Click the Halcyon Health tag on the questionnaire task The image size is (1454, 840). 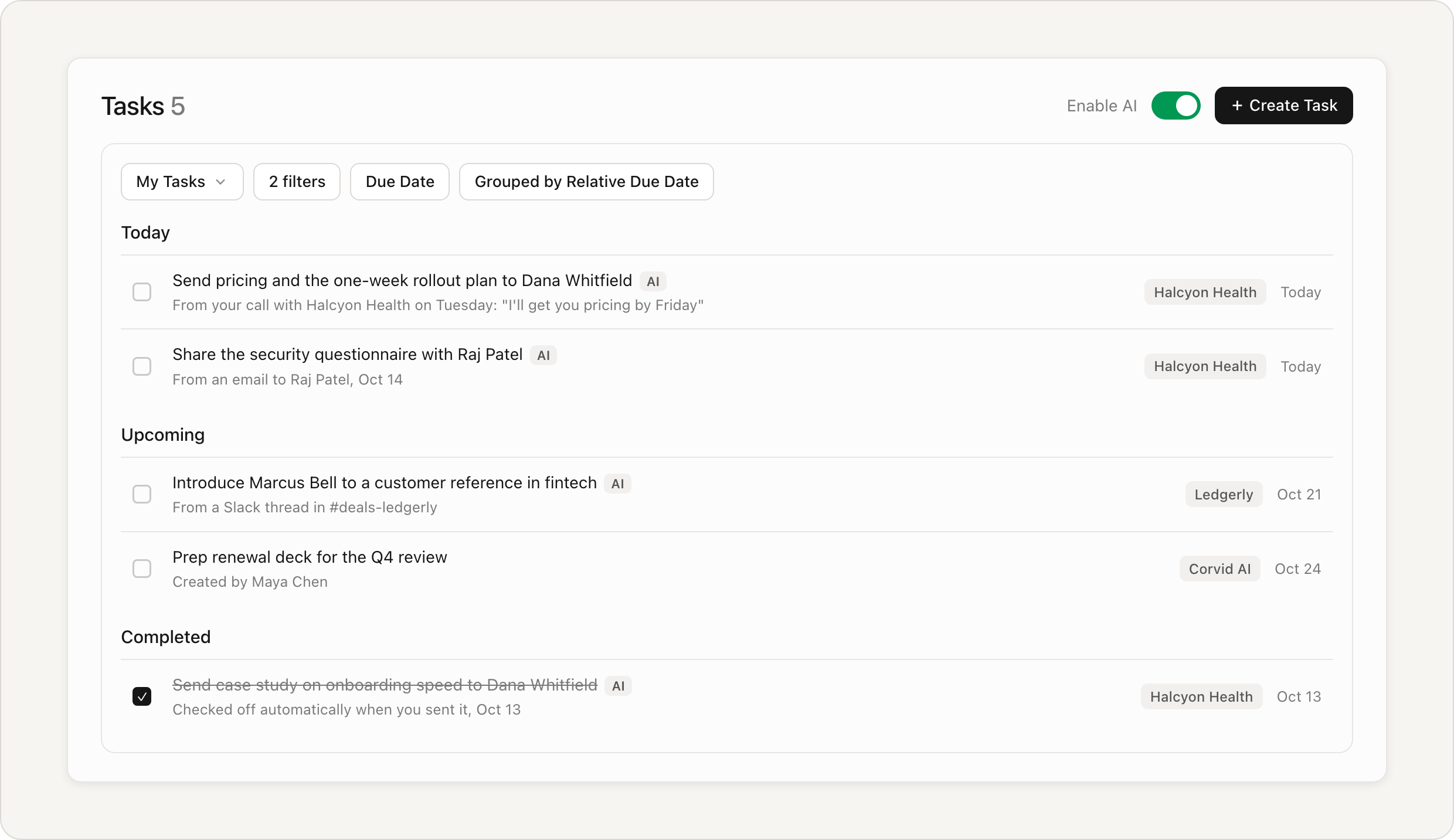tap(1205, 366)
